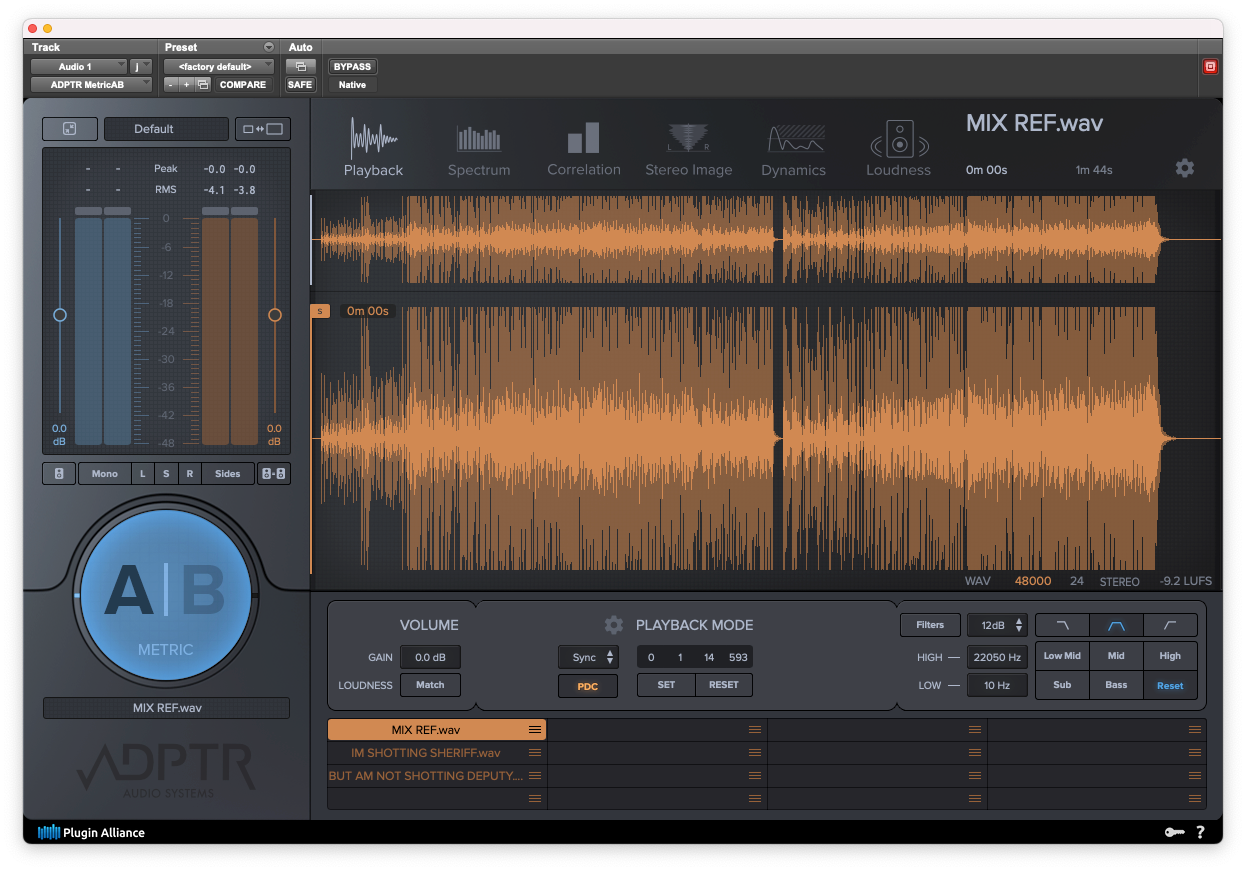Switch to the Spectrum view
1246x871 pixels.
pyautogui.click(x=479, y=150)
